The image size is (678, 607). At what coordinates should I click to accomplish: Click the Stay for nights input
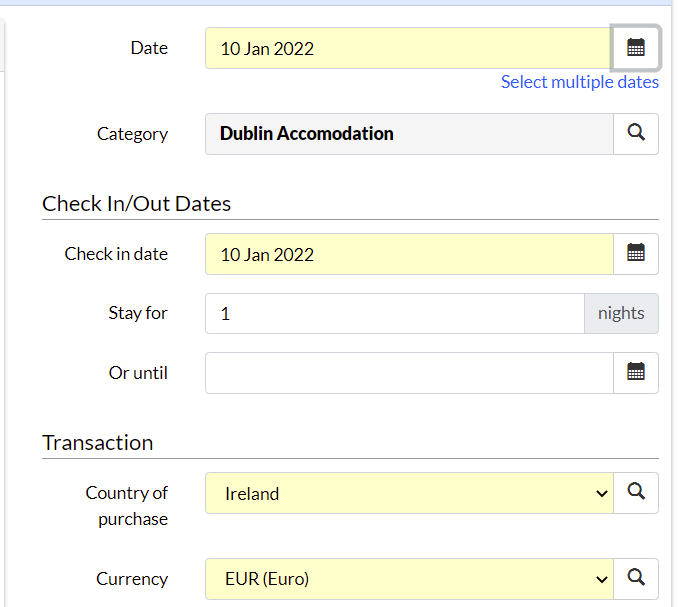pos(395,313)
